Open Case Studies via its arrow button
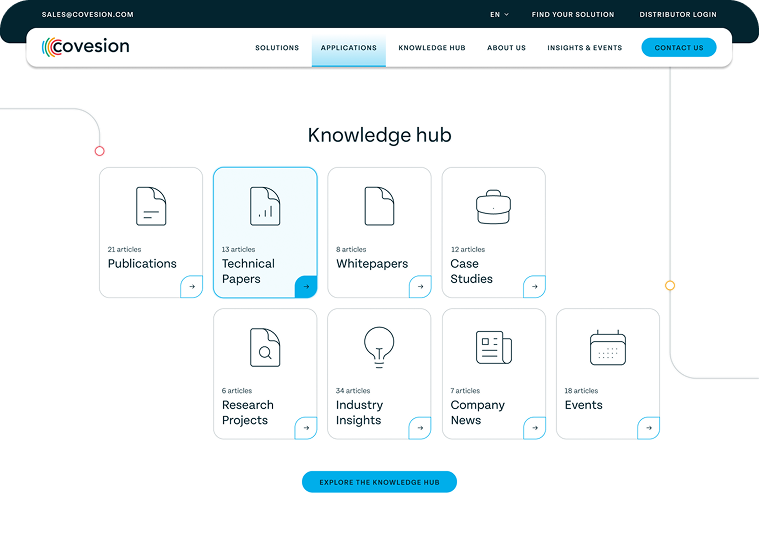759x540 pixels. 534,286
